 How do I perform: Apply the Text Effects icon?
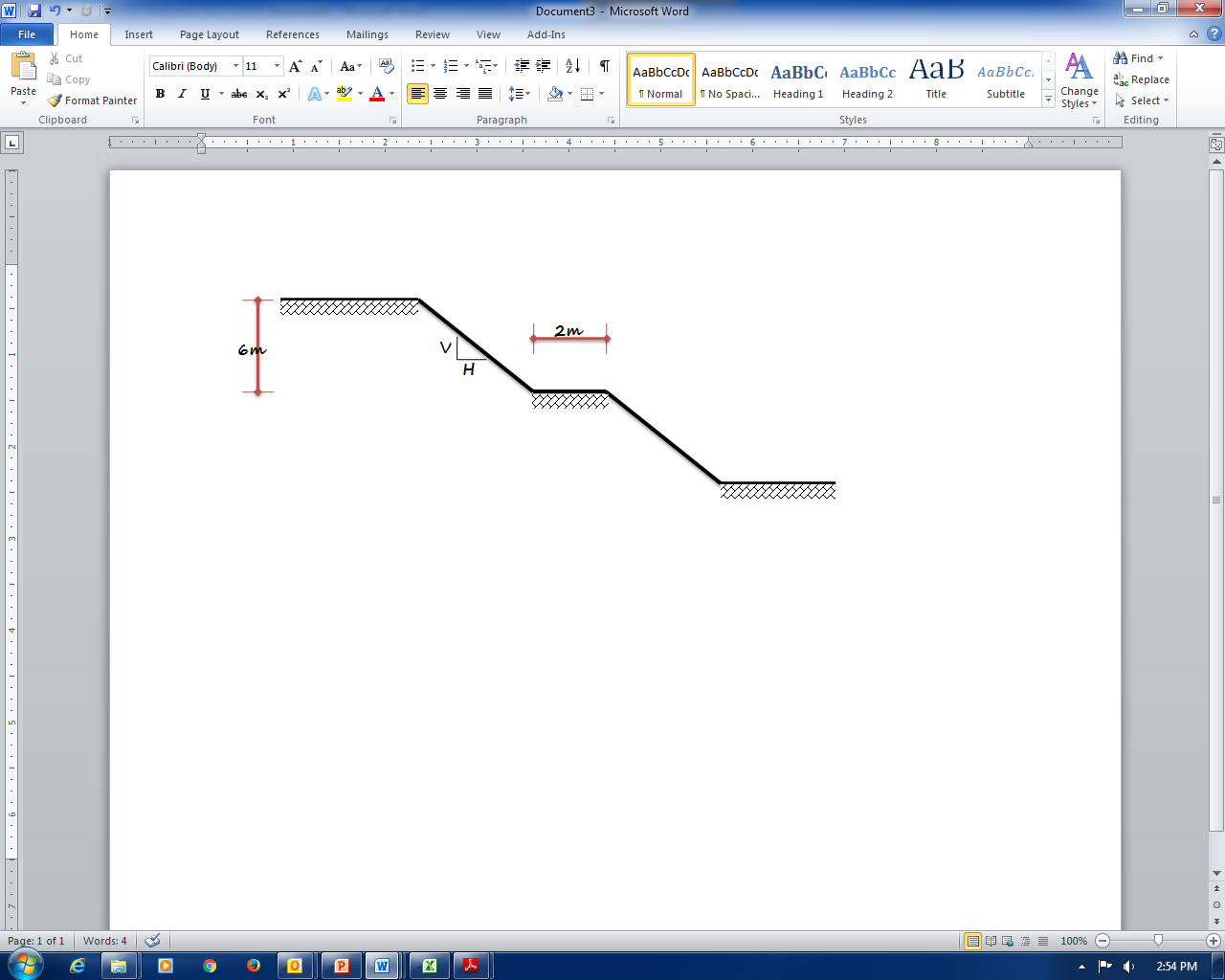pos(314,94)
